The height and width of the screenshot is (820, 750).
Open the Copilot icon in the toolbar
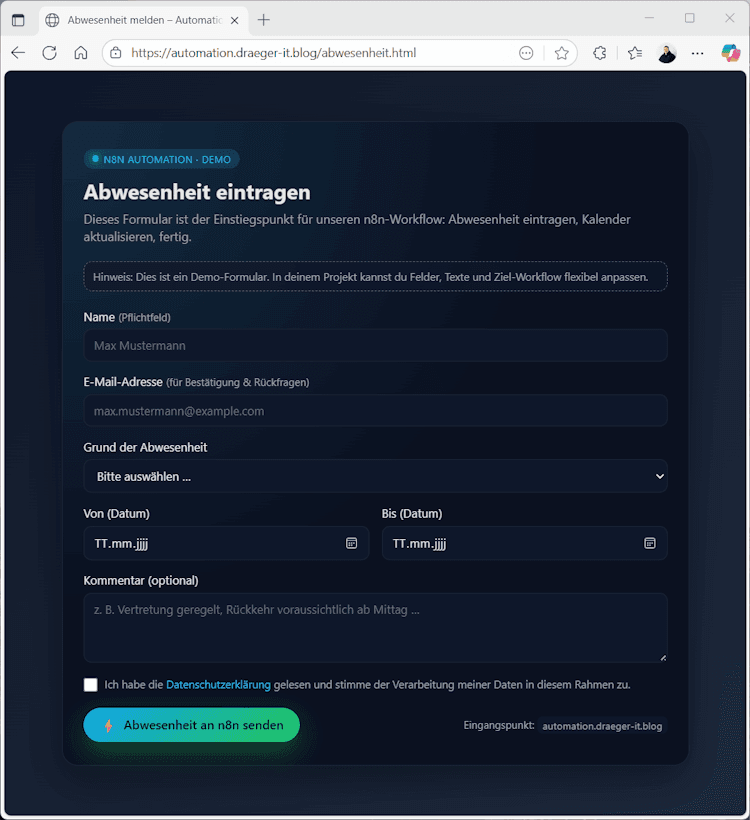click(x=731, y=53)
